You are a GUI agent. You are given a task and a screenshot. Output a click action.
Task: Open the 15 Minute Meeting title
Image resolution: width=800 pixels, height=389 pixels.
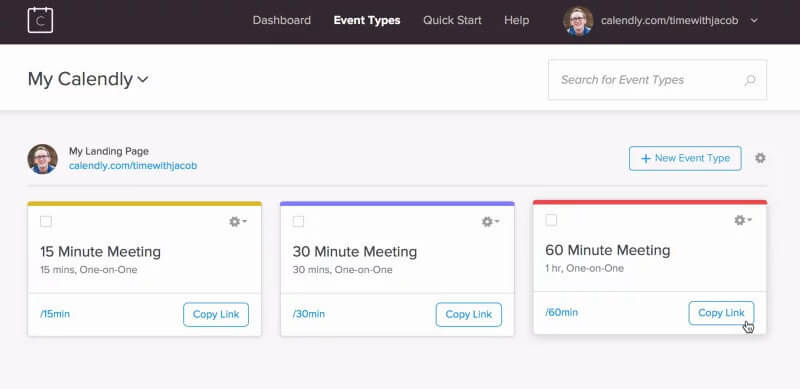(x=101, y=252)
